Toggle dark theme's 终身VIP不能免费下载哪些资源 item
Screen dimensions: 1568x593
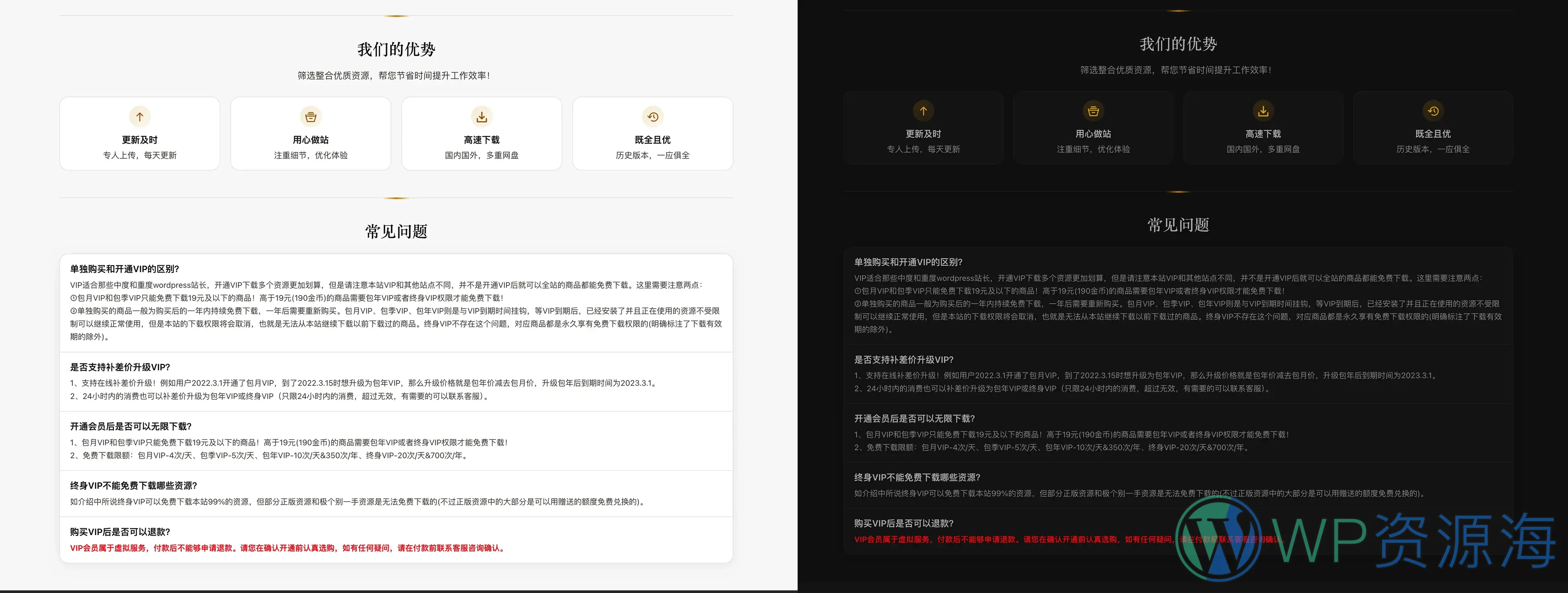pyautogui.click(x=916, y=478)
